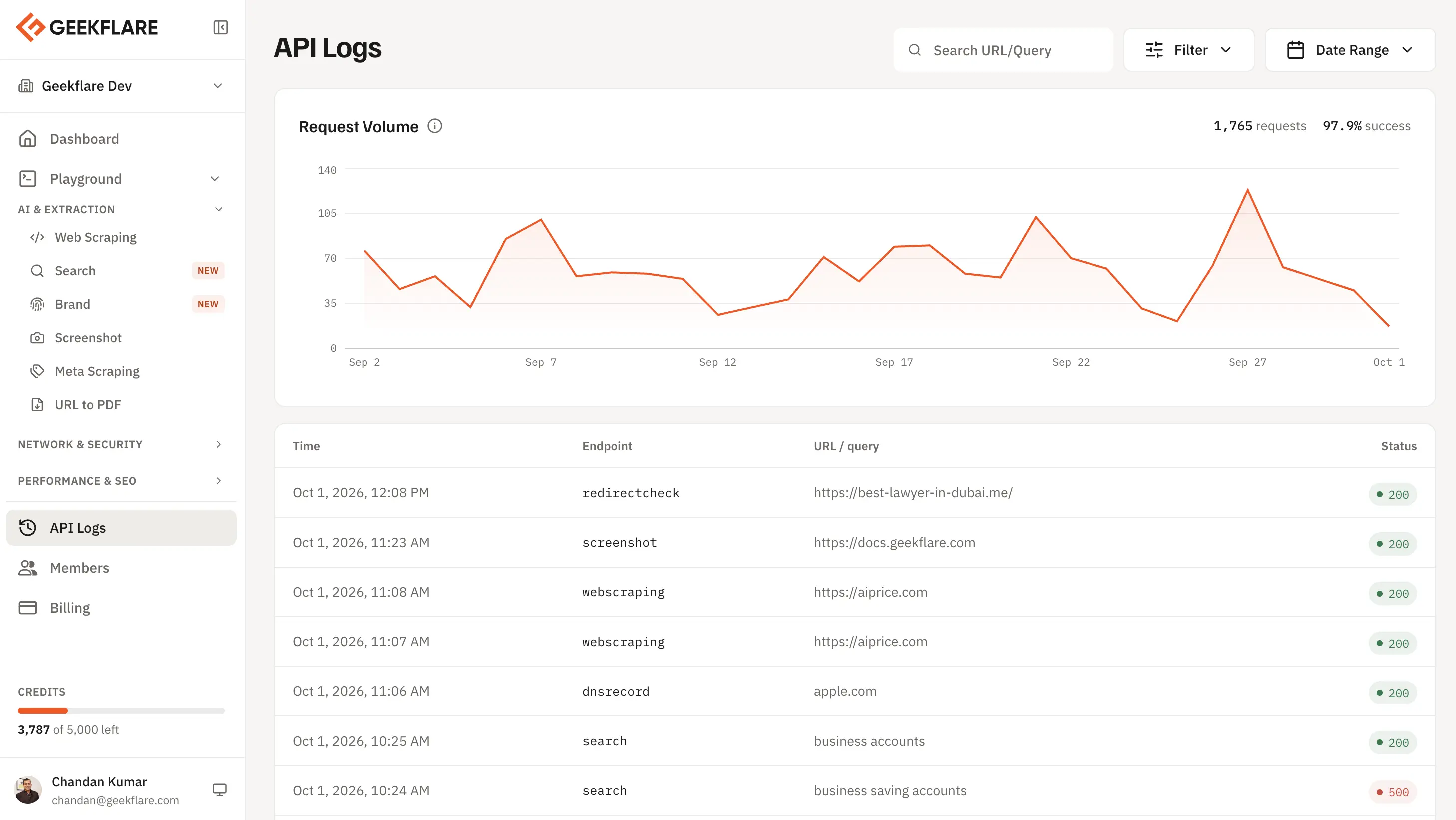Click the Endpoint column header
This screenshot has height=820, width=1456.
[607, 446]
